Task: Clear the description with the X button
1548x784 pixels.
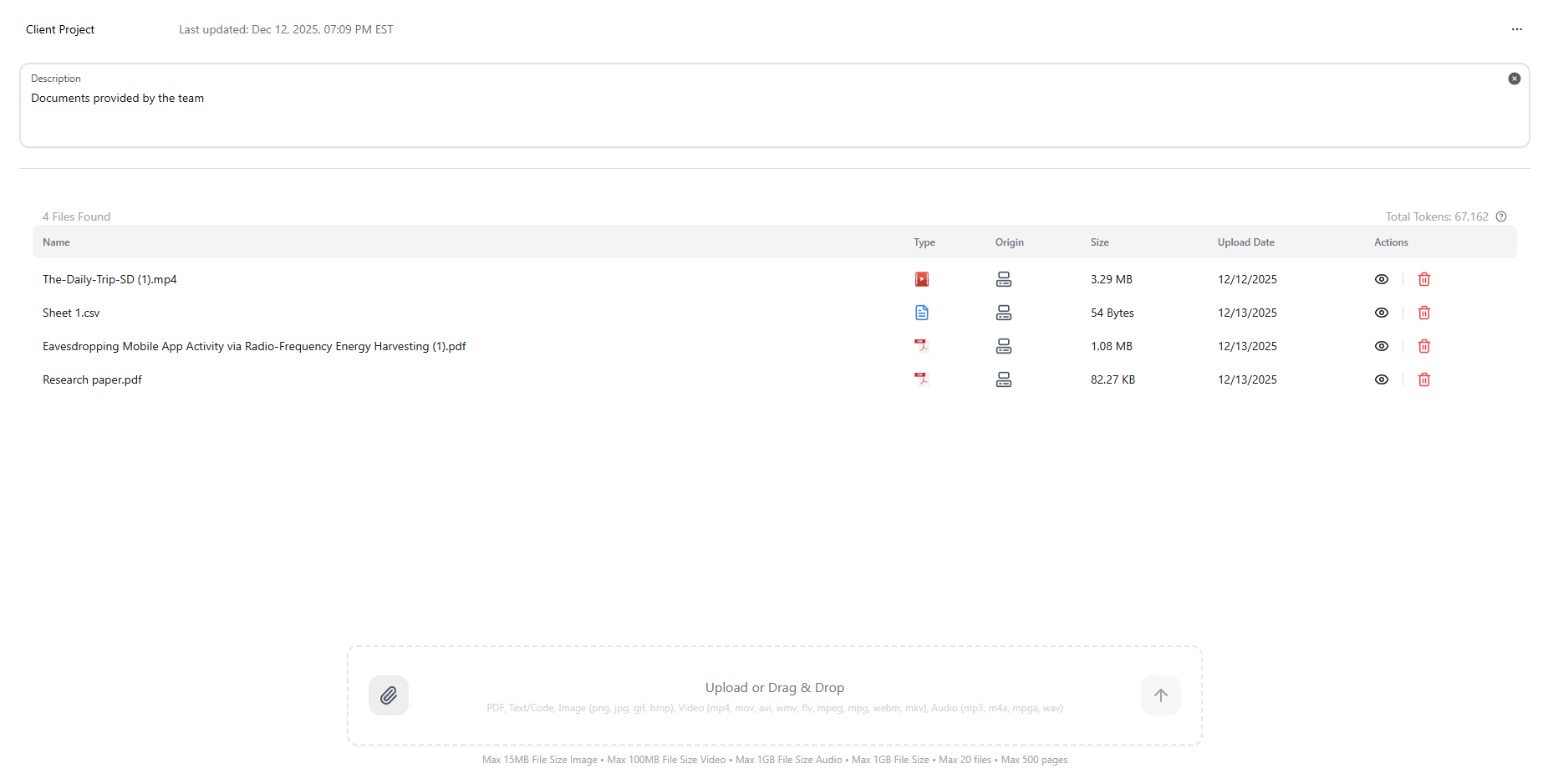Action: (1515, 78)
